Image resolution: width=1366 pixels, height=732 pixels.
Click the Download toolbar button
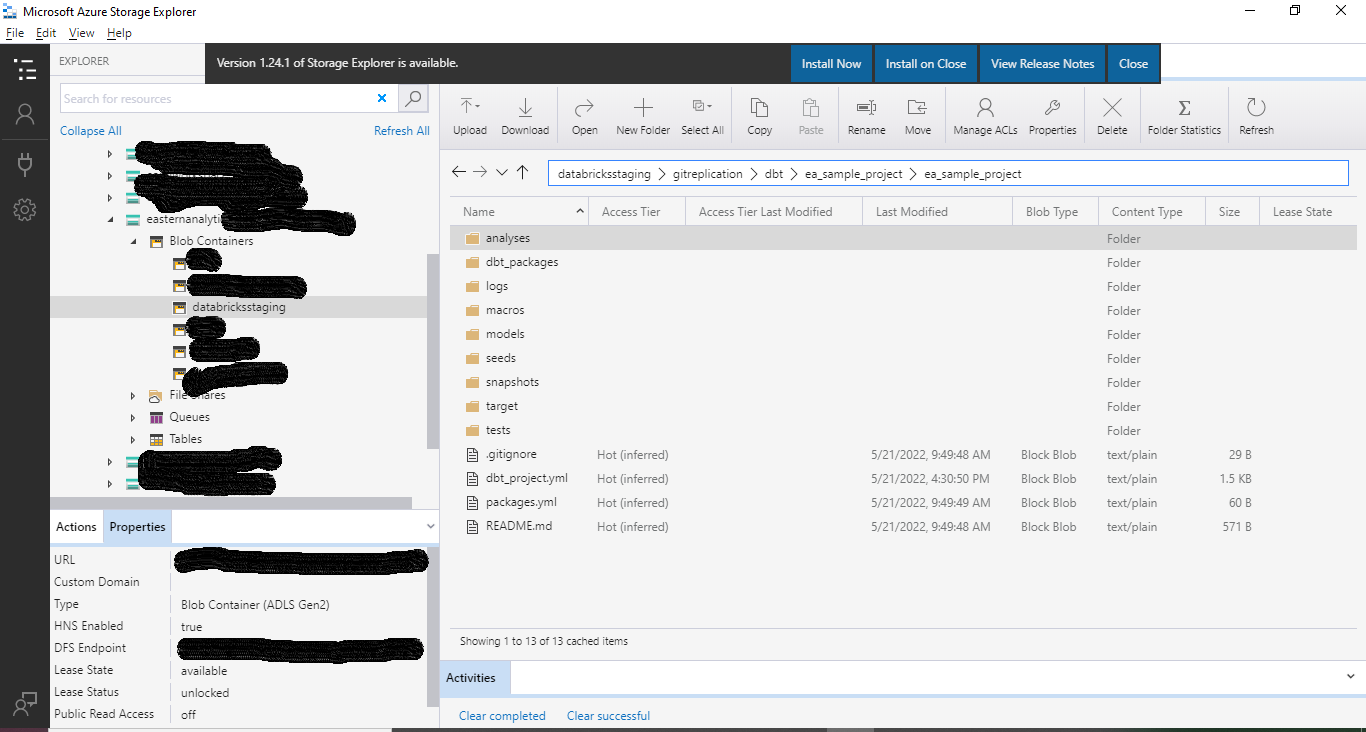point(525,117)
